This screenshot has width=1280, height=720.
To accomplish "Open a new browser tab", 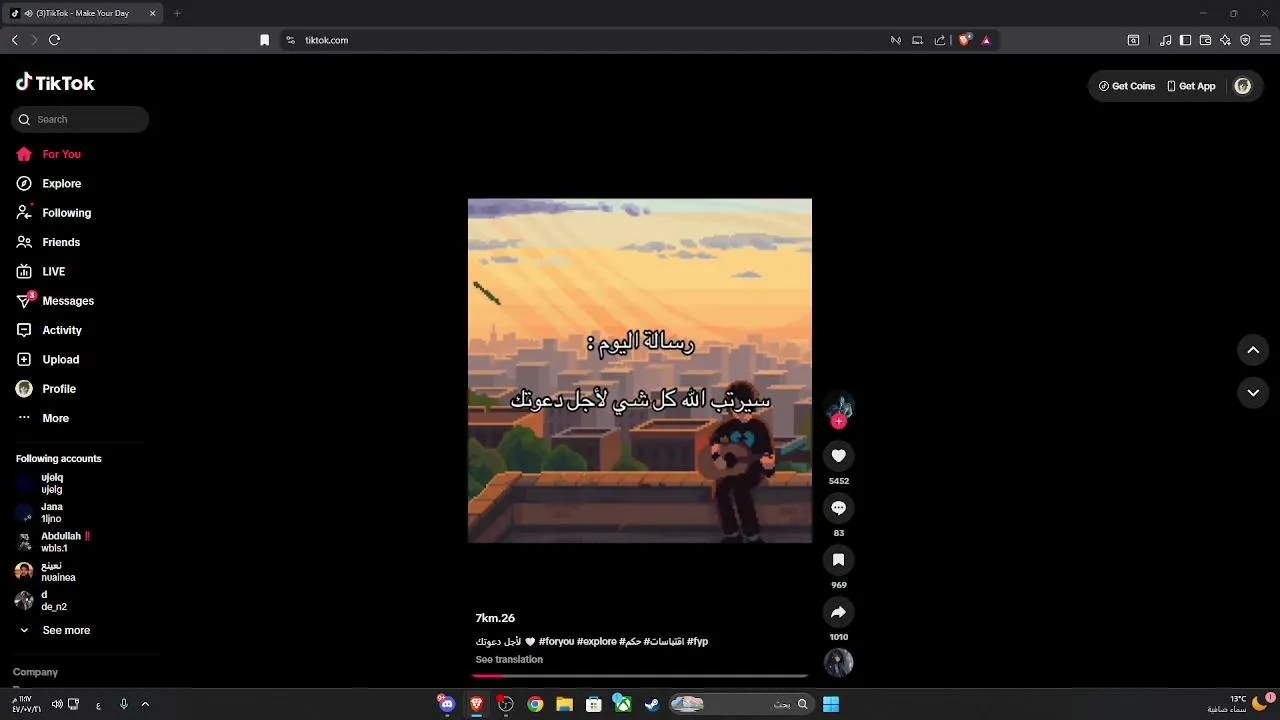I will coord(177,13).
